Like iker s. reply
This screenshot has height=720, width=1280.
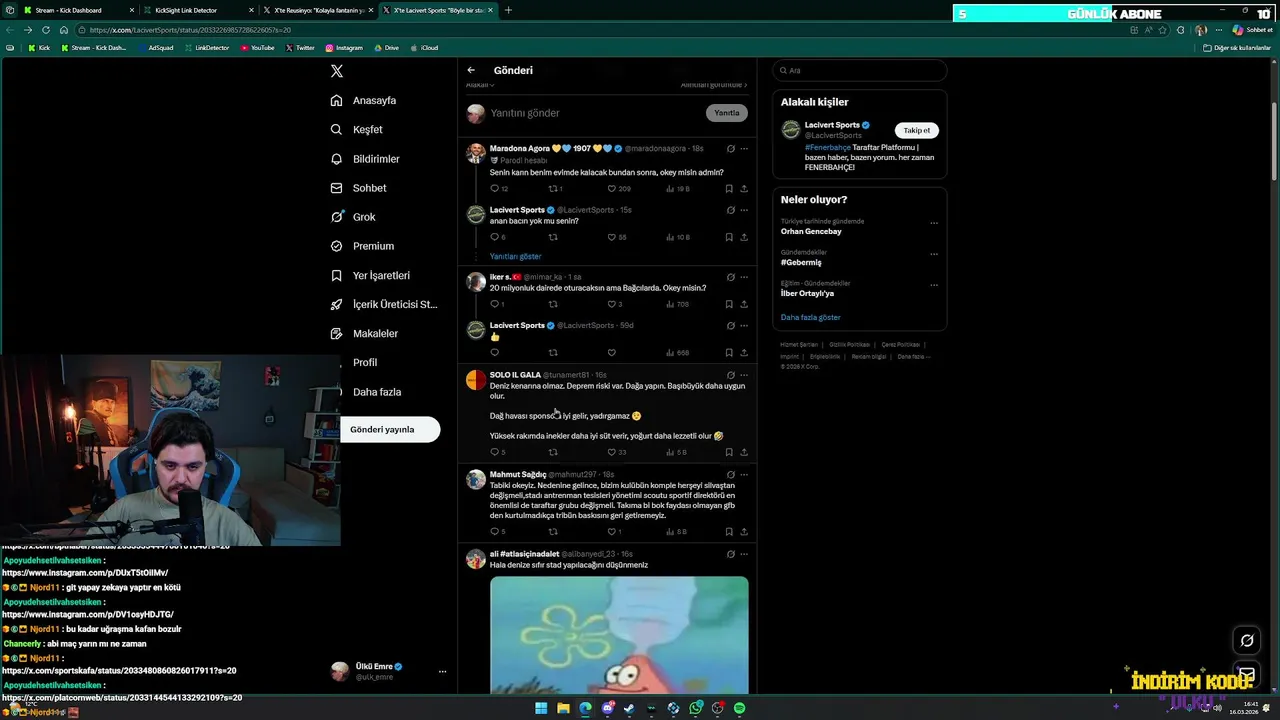(x=613, y=304)
